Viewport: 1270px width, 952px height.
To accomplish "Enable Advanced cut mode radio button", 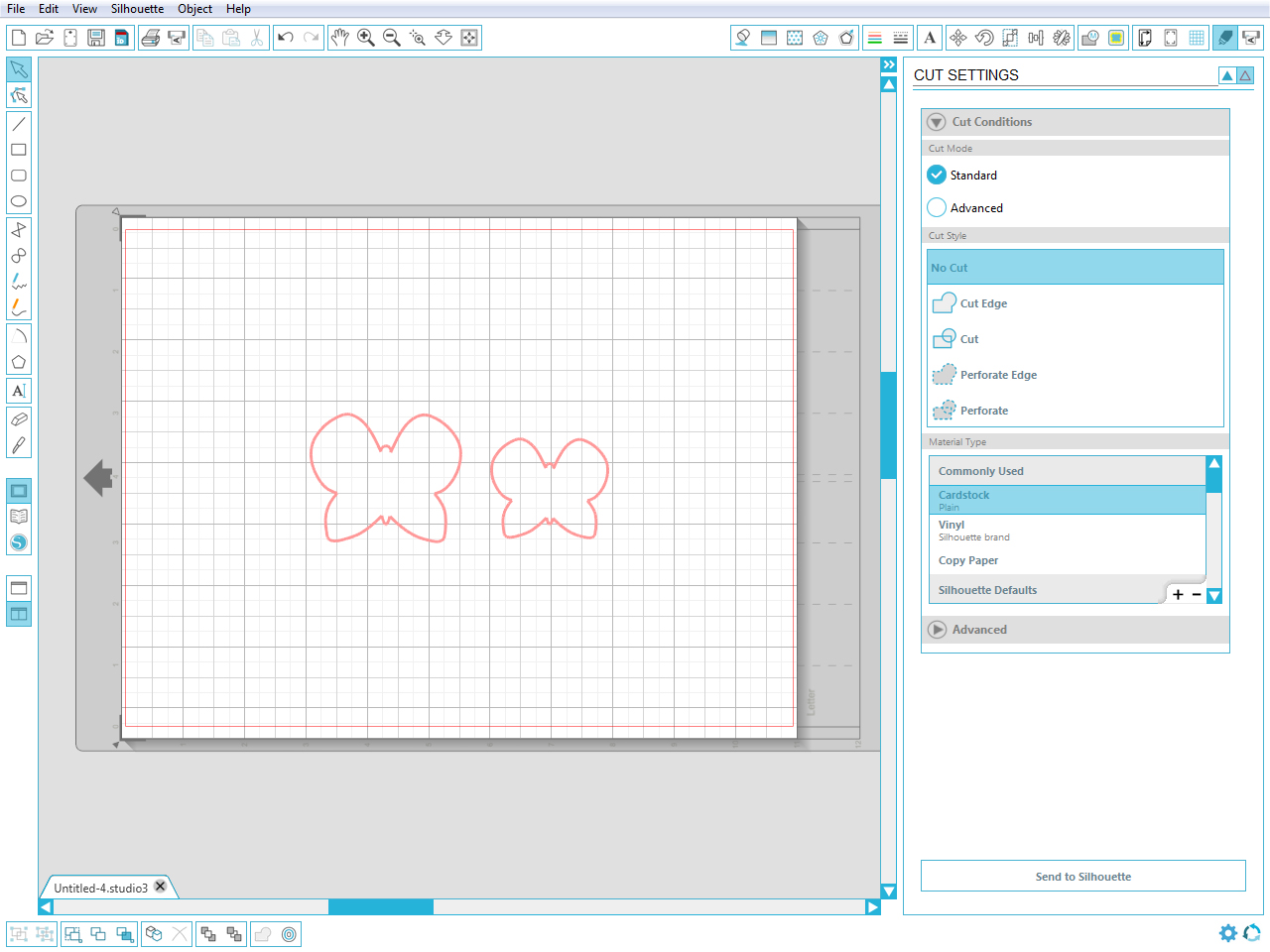I will 937,207.
